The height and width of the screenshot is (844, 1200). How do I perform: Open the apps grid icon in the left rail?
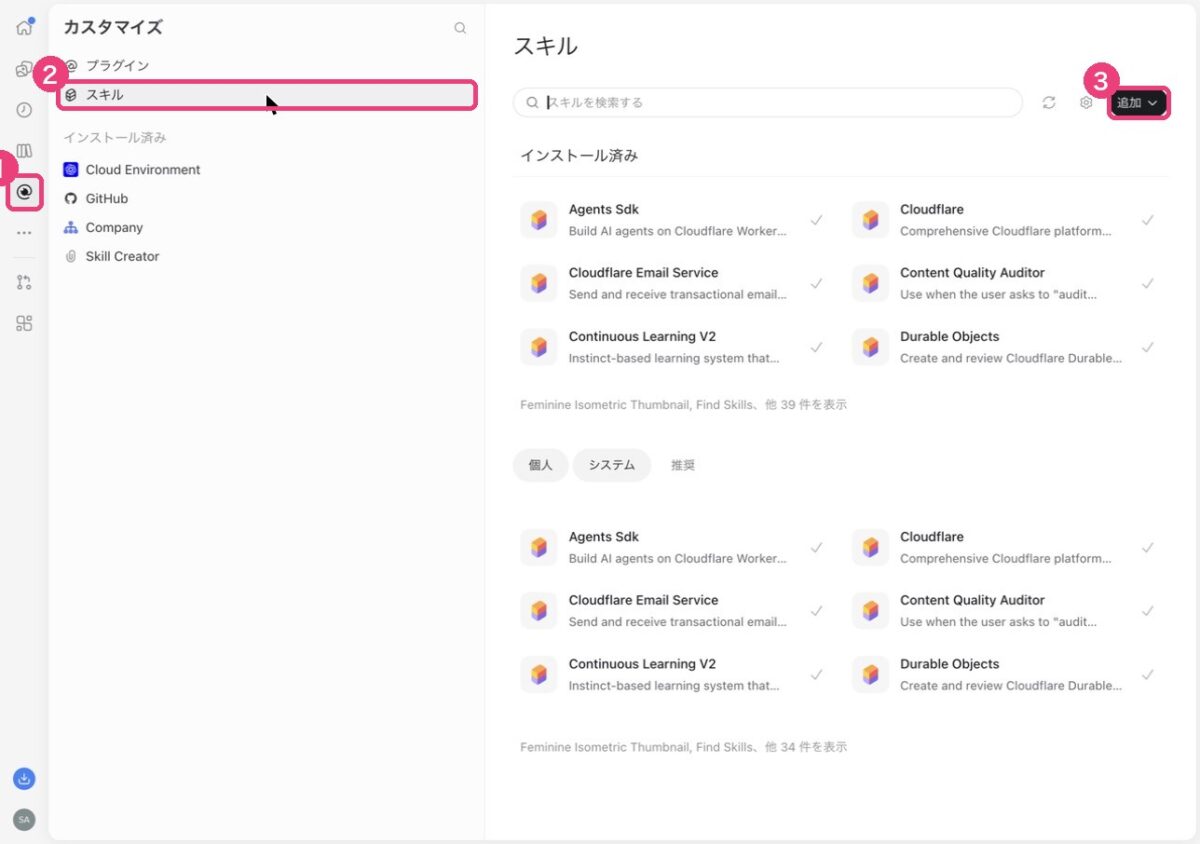click(x=24, y=323)
